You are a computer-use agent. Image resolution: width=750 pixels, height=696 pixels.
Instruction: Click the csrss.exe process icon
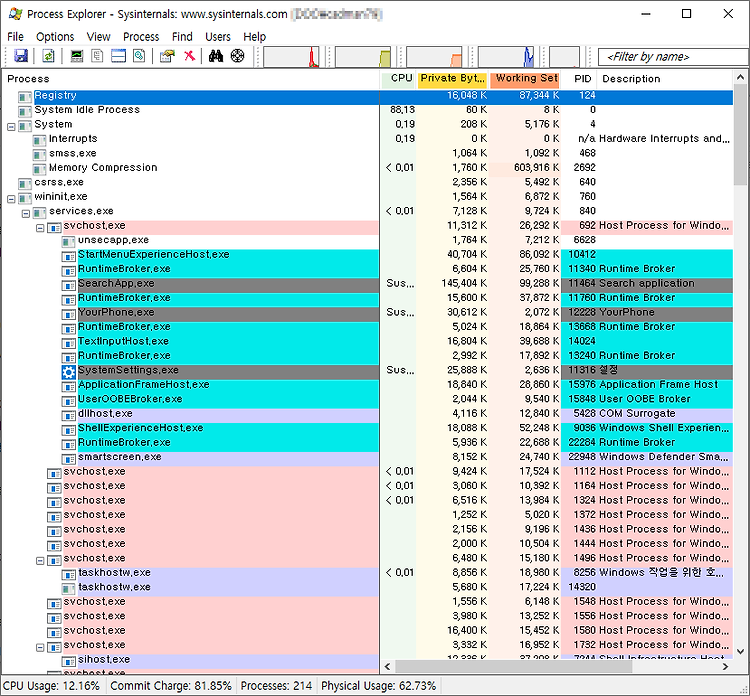click(x=25, y=184)
